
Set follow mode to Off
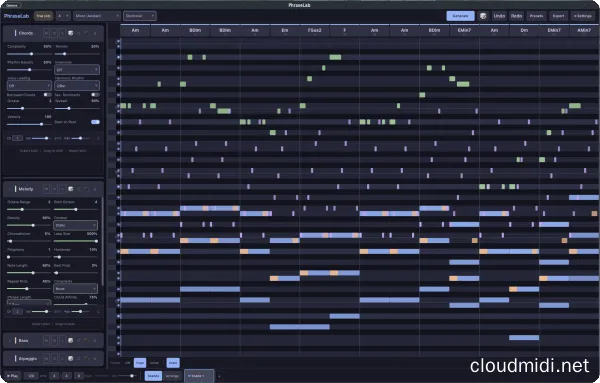click(x=128, y=363)
